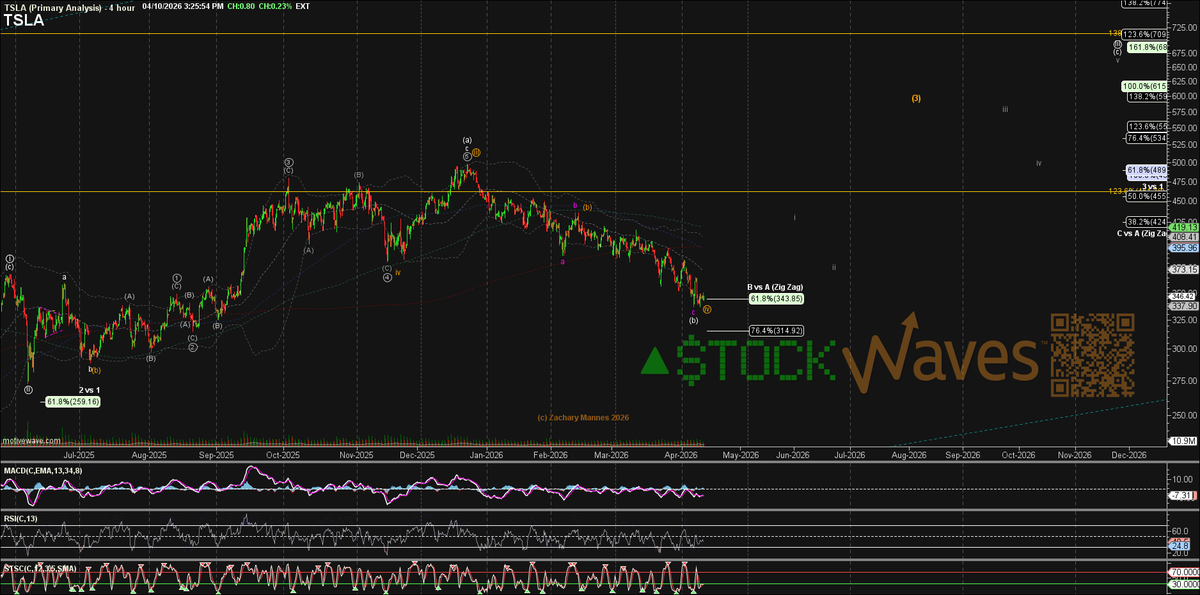
Task: Click the orange (3) wave label
Action: [916, 98]
